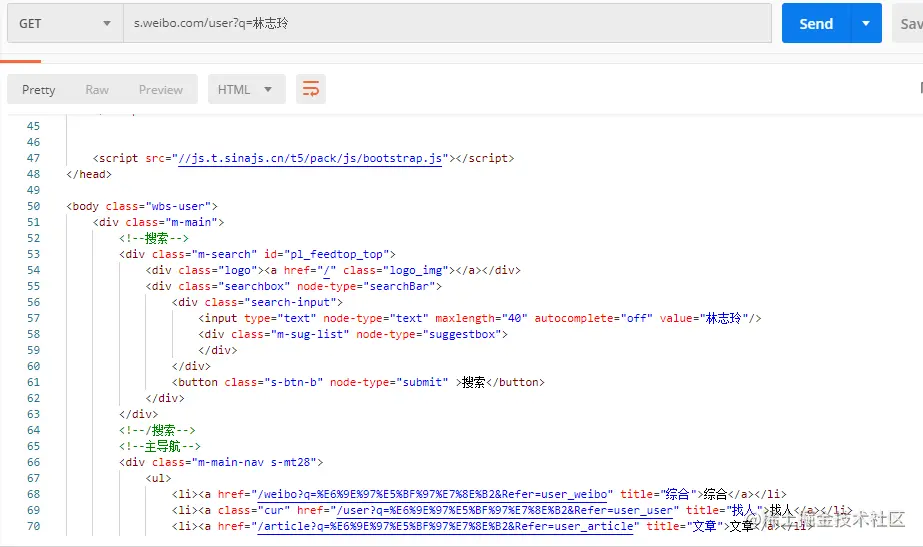This screenshot has height=547, width=923.
Task: Select the text class="s-btn-b"
Action: (x=274, y=382)
